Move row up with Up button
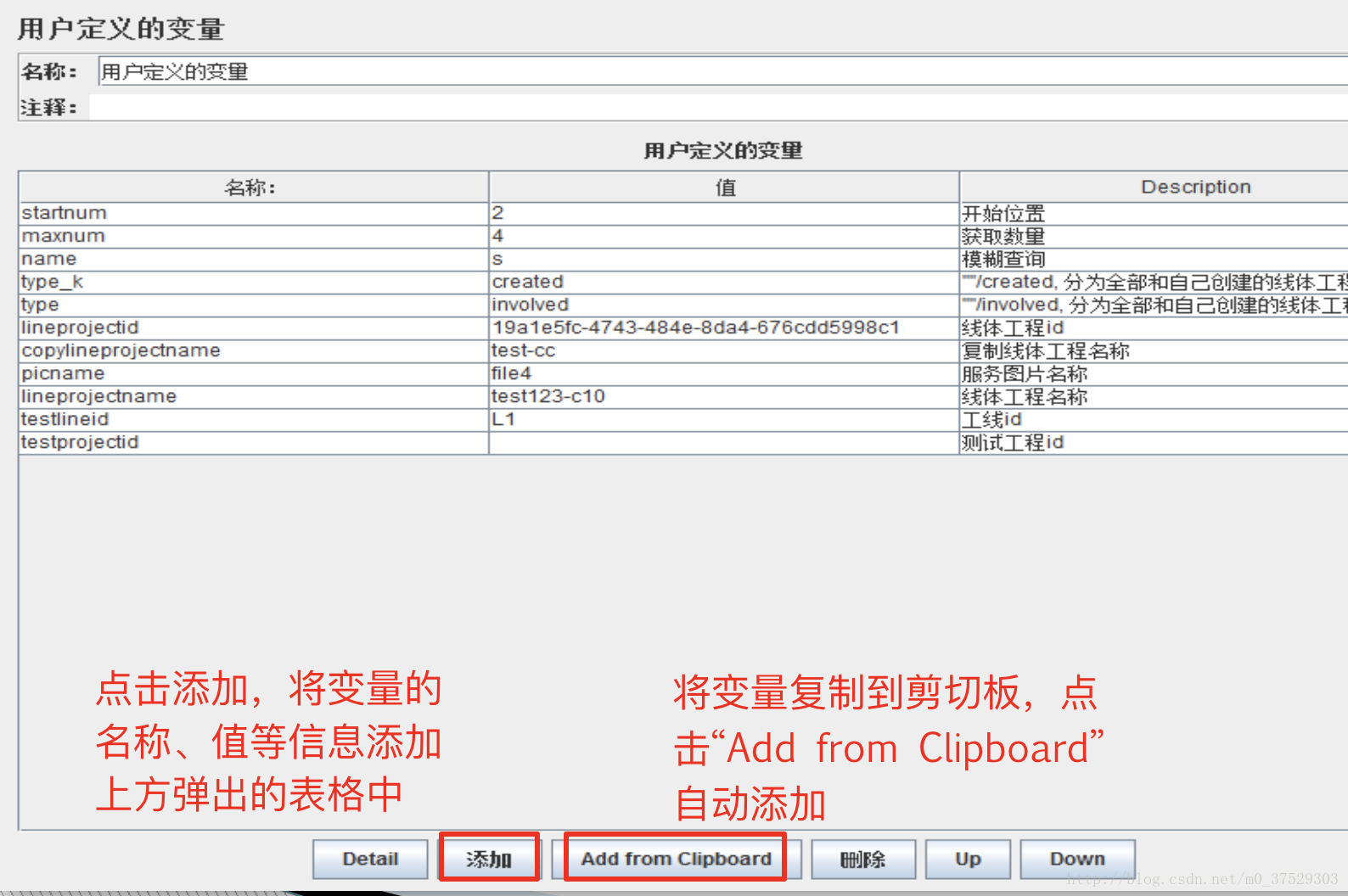This screenshot has width=1348, height=896. 968,859
